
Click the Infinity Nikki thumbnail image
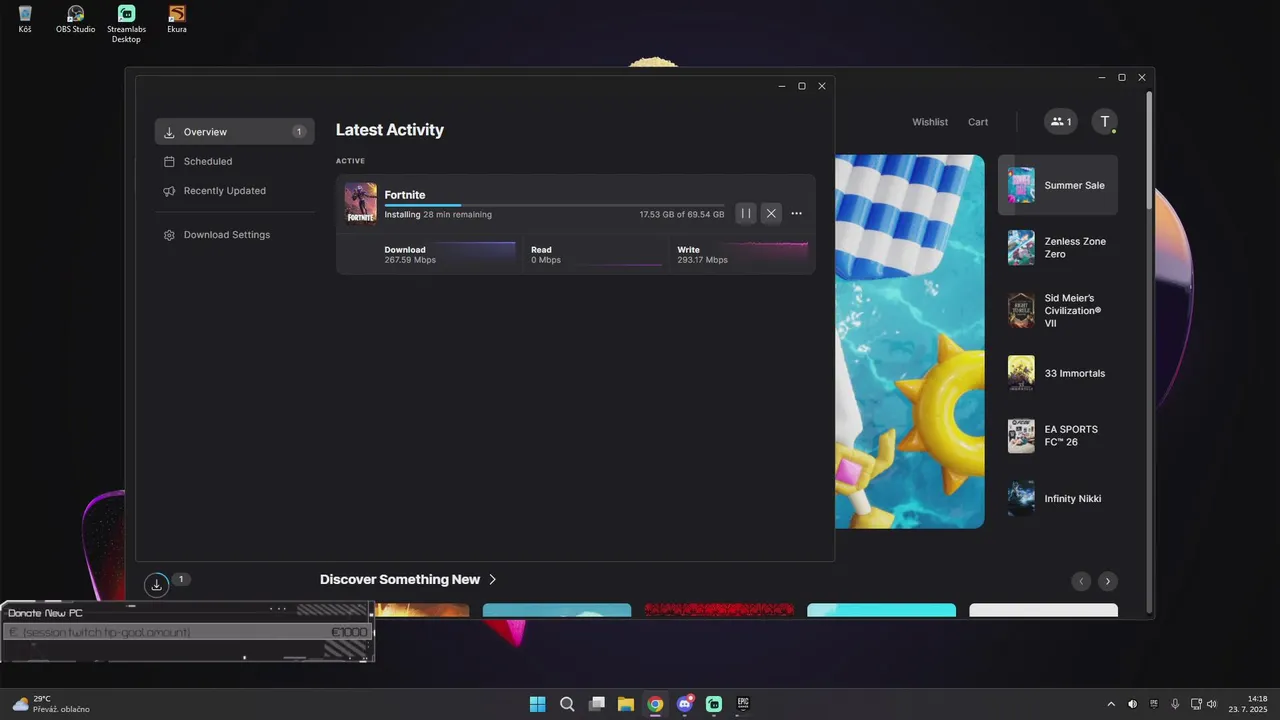click(1021, 498)
